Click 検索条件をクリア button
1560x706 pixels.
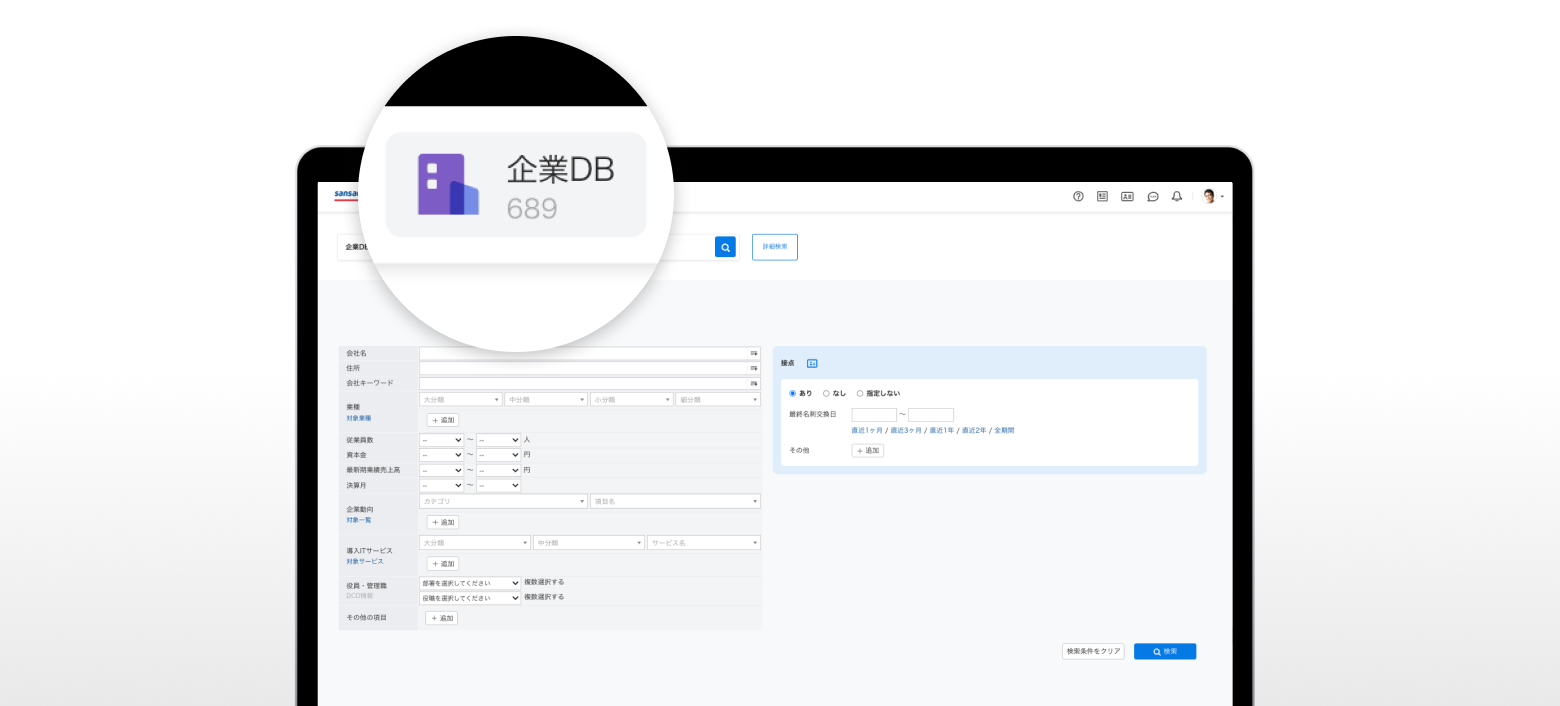tap(1093, 651)
